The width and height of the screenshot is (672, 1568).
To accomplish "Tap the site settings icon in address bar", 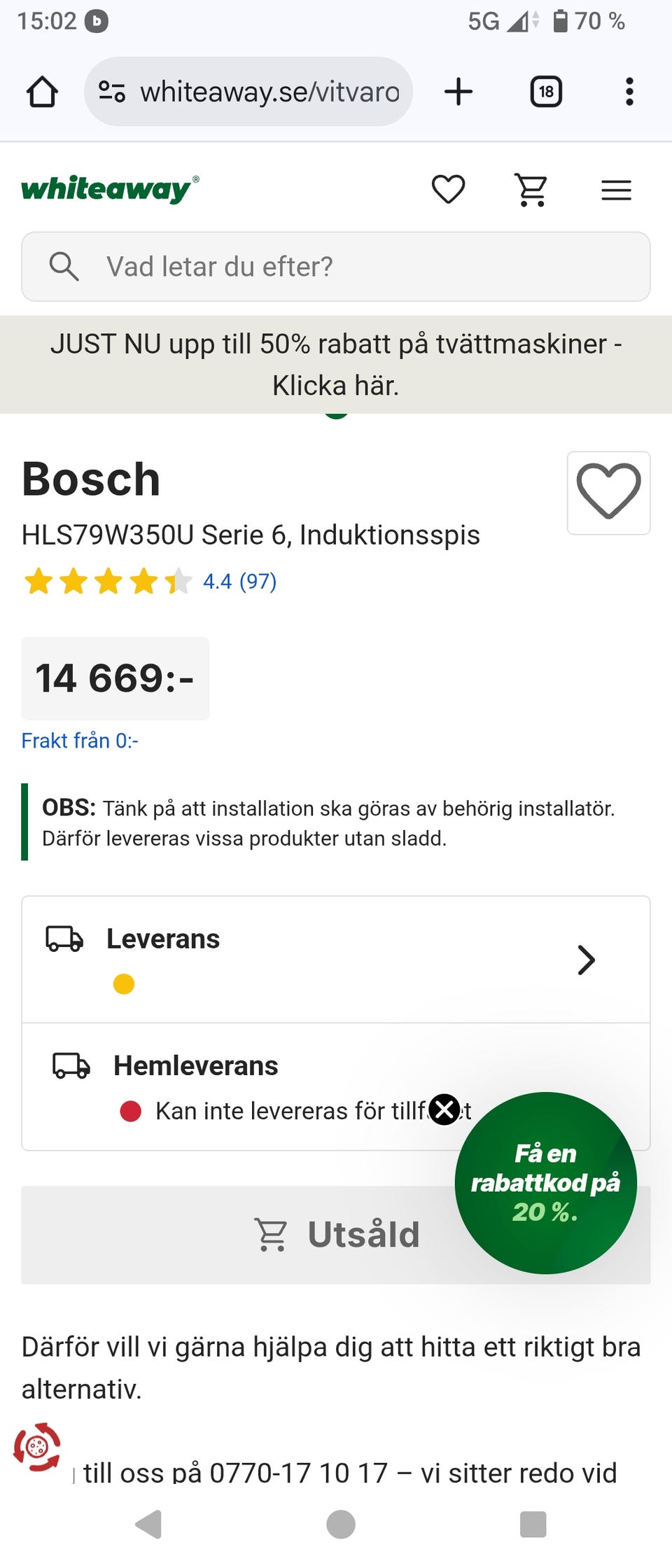I will pyautogui.click(x=112, y=92).
